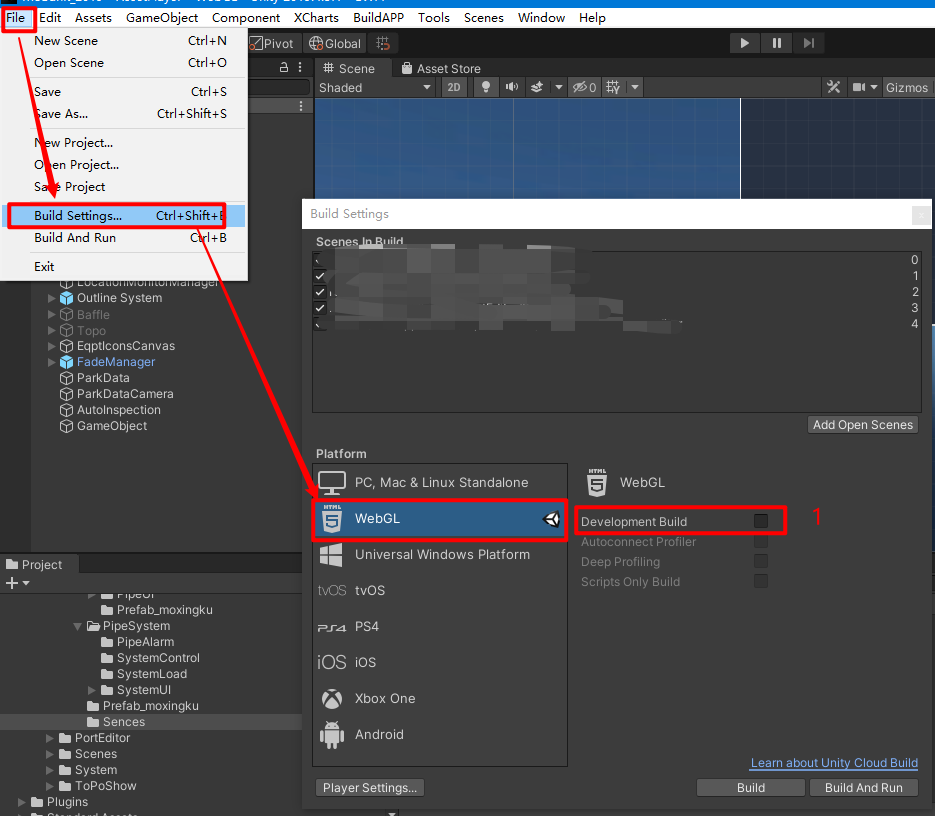
Task: Toggle scene effects (skybox, fog) icon
Action: click(x=537, y=88)
